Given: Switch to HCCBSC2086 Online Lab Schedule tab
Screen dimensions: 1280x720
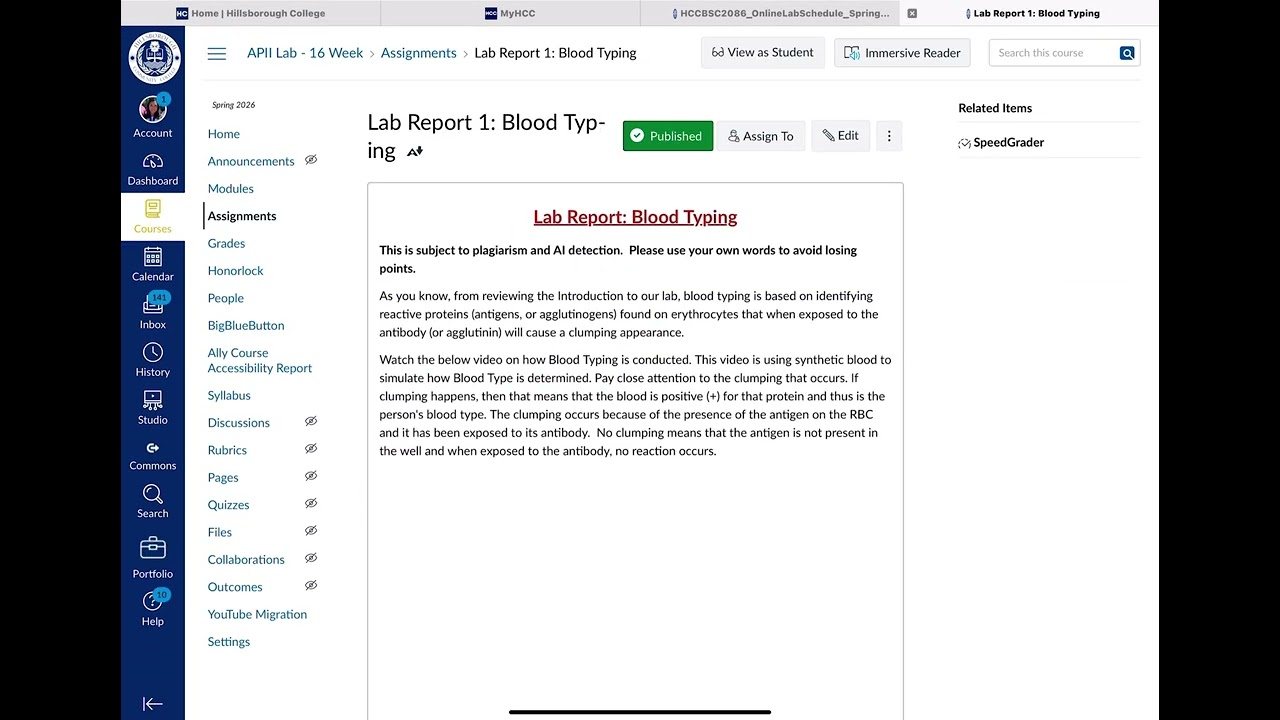Looking at the screenshot, I should click(x=772, y=13).
